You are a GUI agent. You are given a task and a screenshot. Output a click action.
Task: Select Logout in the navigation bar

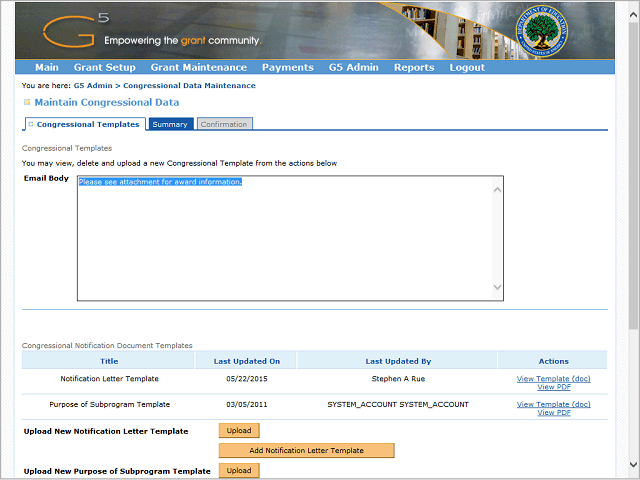coord(467,67)
